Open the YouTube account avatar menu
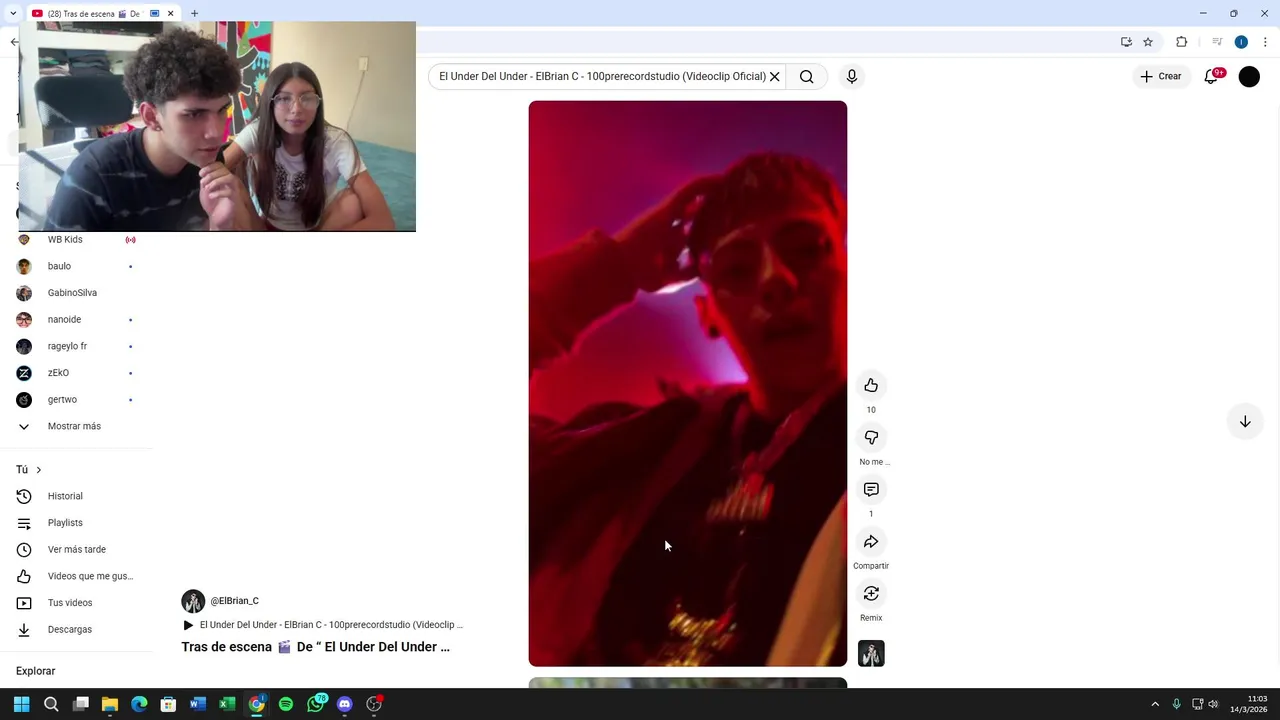 1249,77
